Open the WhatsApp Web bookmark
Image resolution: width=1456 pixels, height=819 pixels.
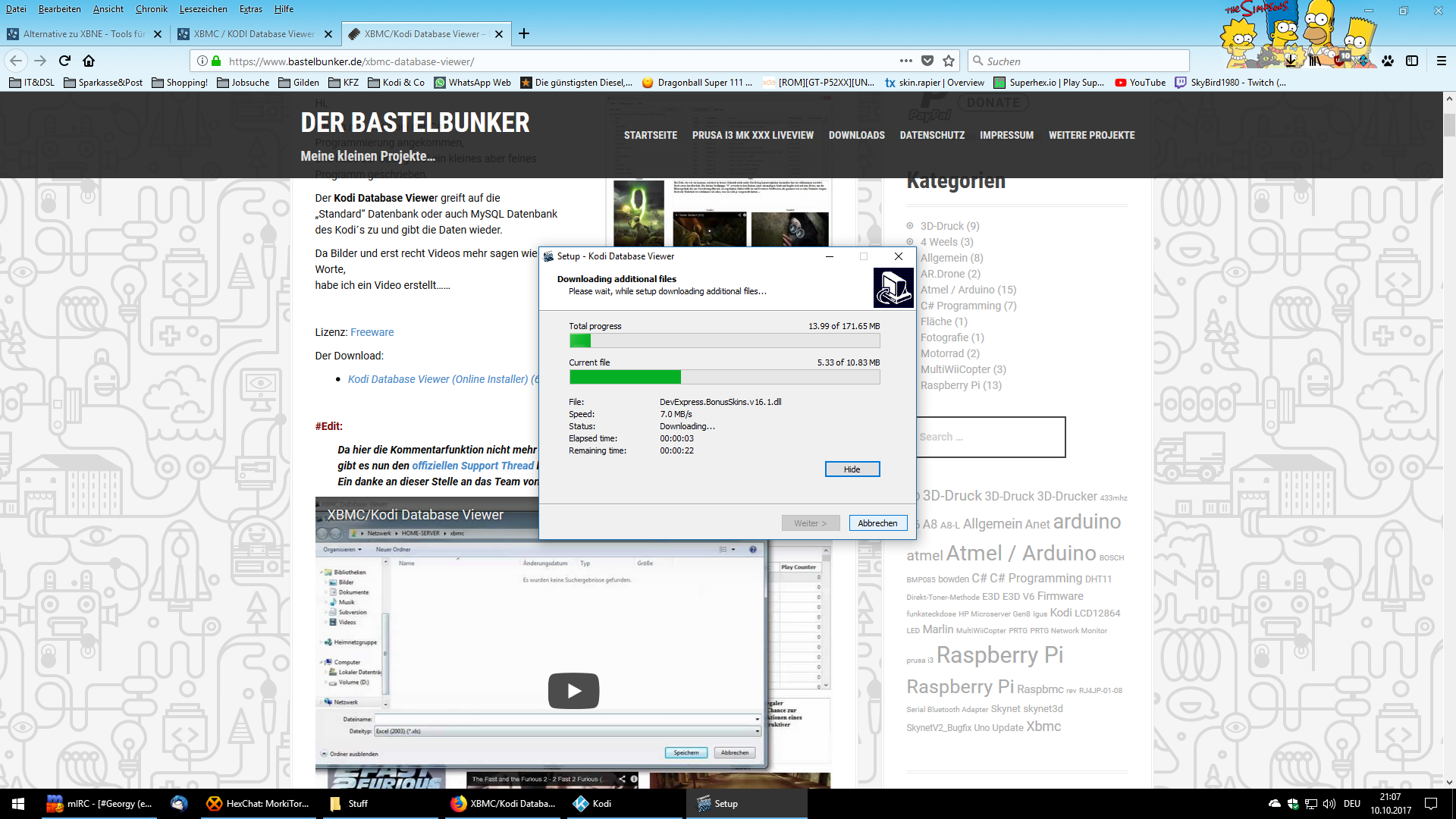(x=472, y=83)
